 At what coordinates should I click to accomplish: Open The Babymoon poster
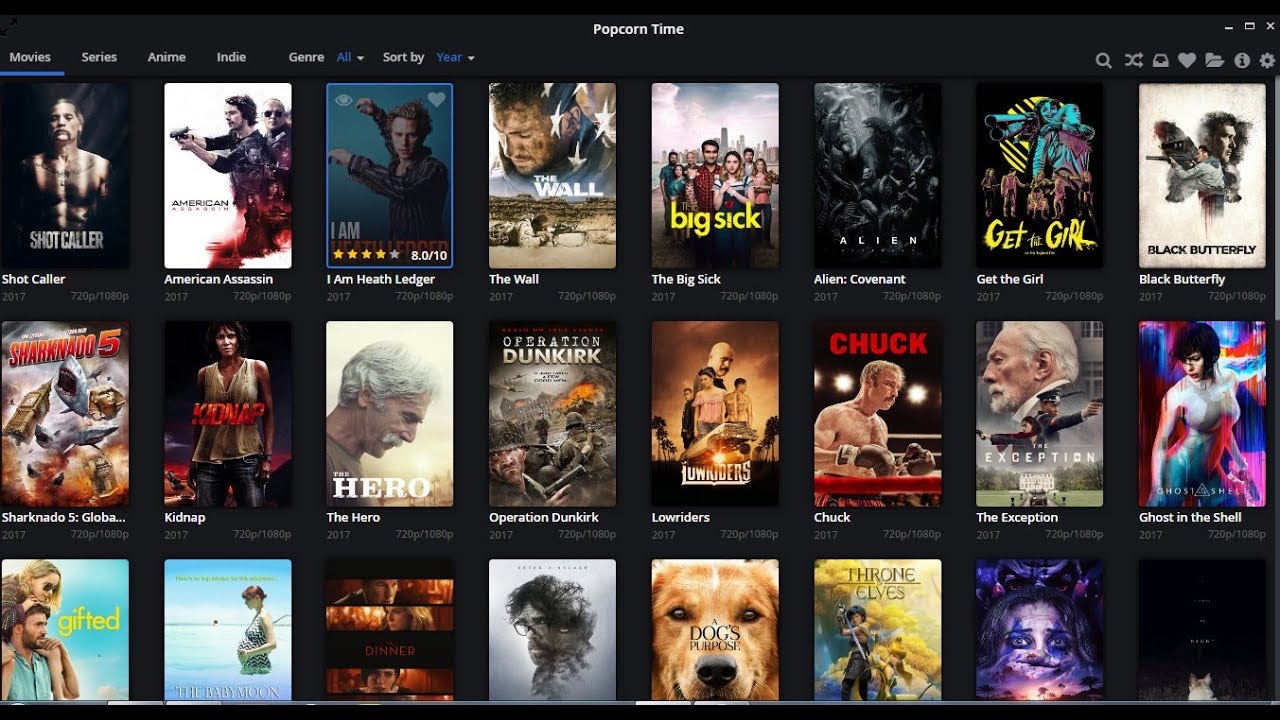[x=228, y=630]
